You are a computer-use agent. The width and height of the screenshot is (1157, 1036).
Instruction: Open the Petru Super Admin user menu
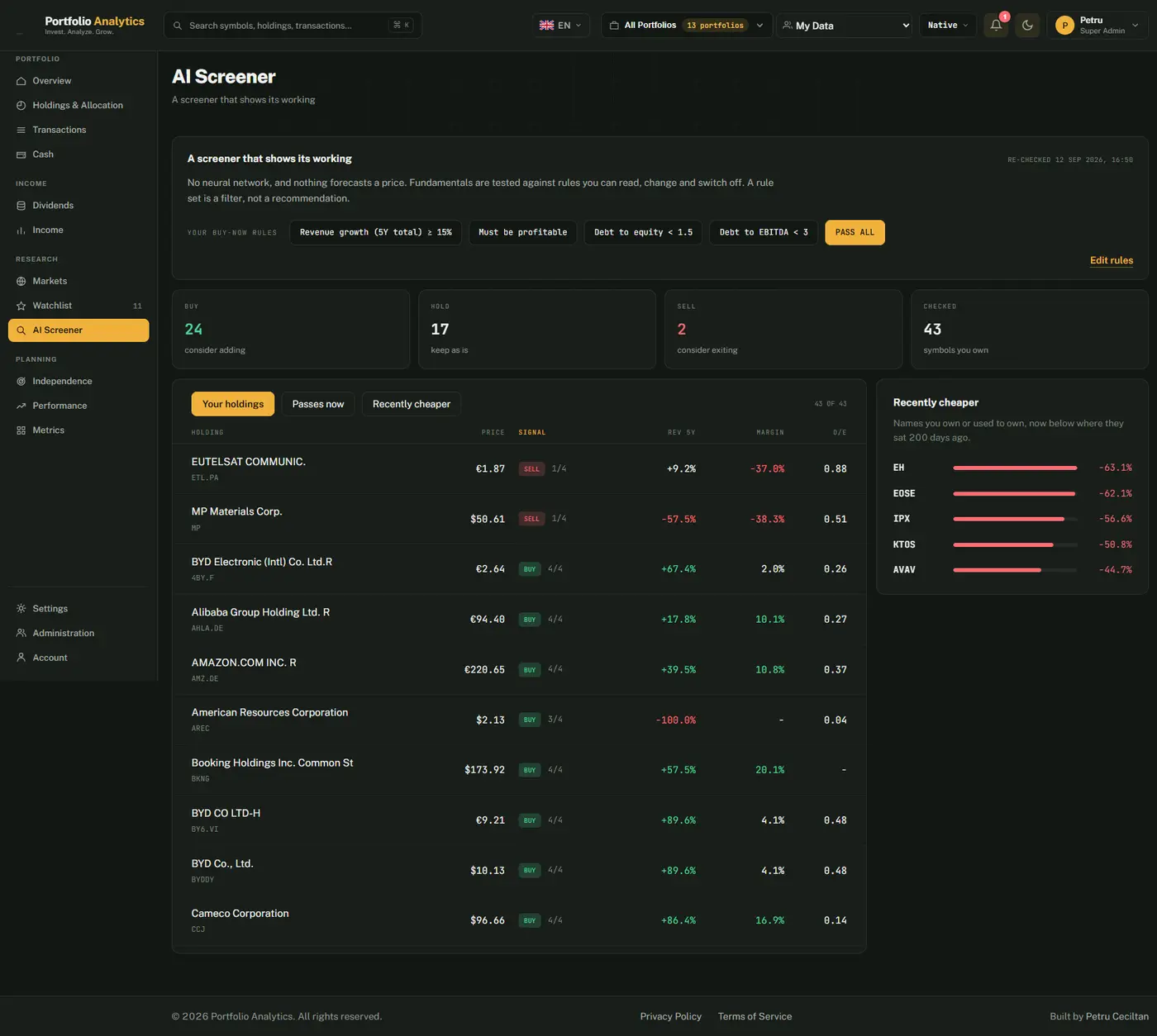click(1097, 26)
